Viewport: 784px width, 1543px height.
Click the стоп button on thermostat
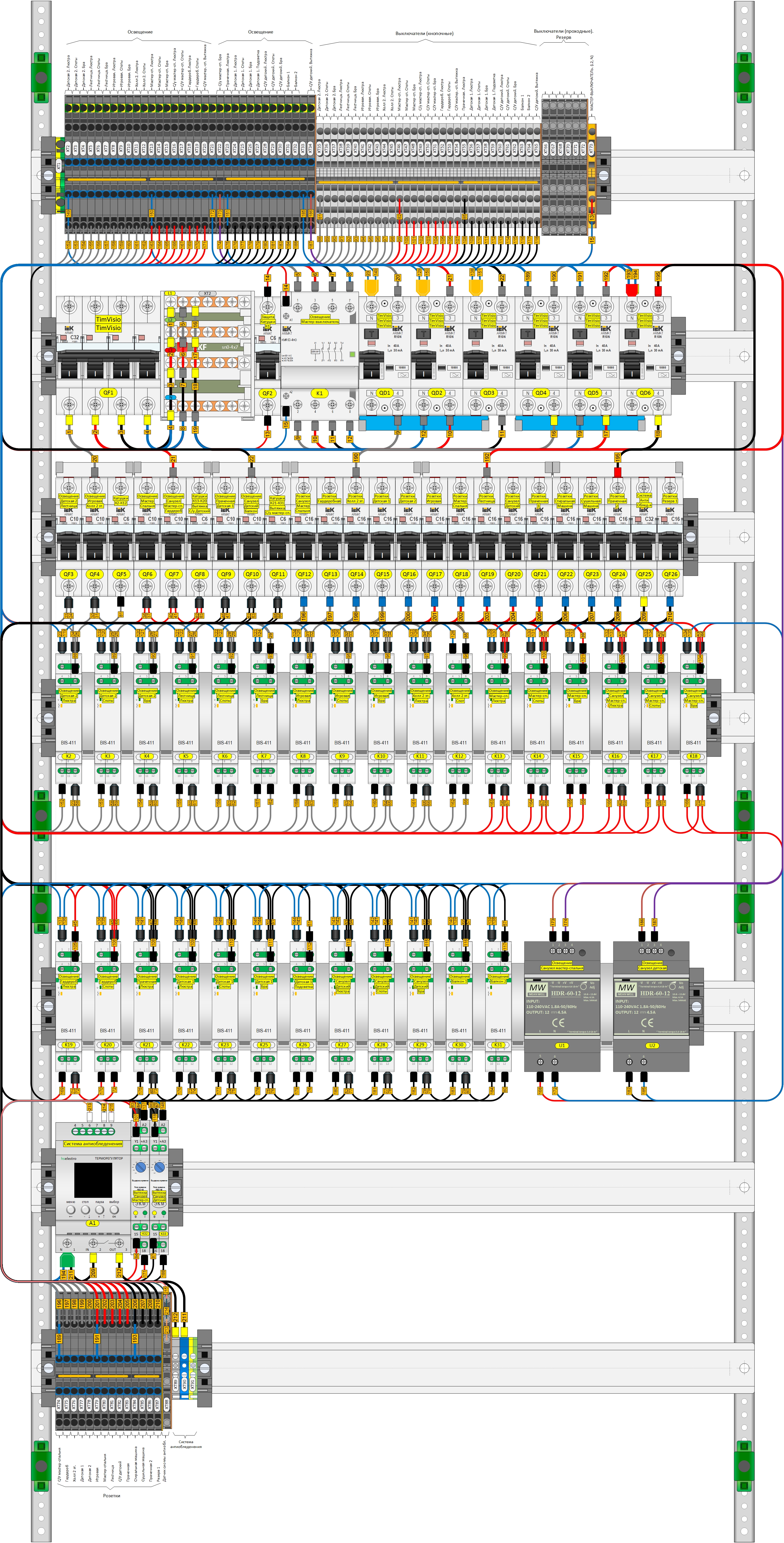point(85,1209)
